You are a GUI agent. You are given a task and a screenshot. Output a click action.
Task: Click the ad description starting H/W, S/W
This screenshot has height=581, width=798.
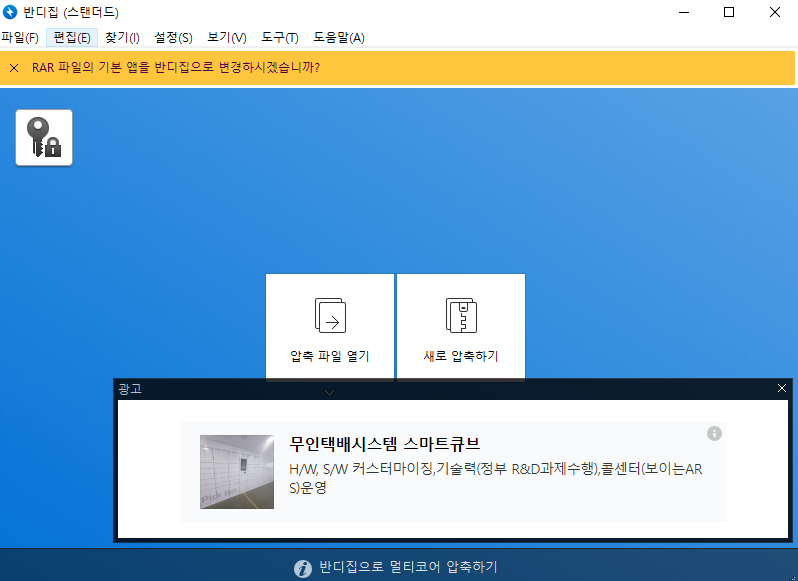click(496, 478)
